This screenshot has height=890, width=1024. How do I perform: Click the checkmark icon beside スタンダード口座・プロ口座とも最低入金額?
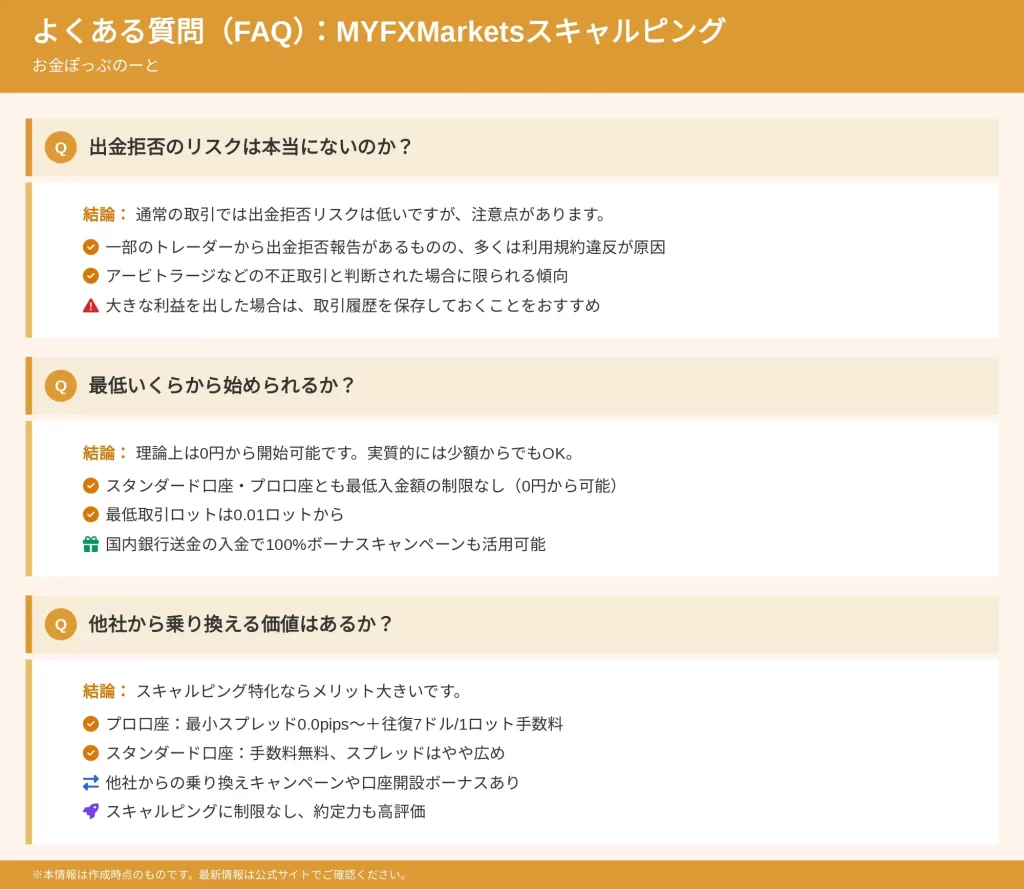tap(91, 485)
